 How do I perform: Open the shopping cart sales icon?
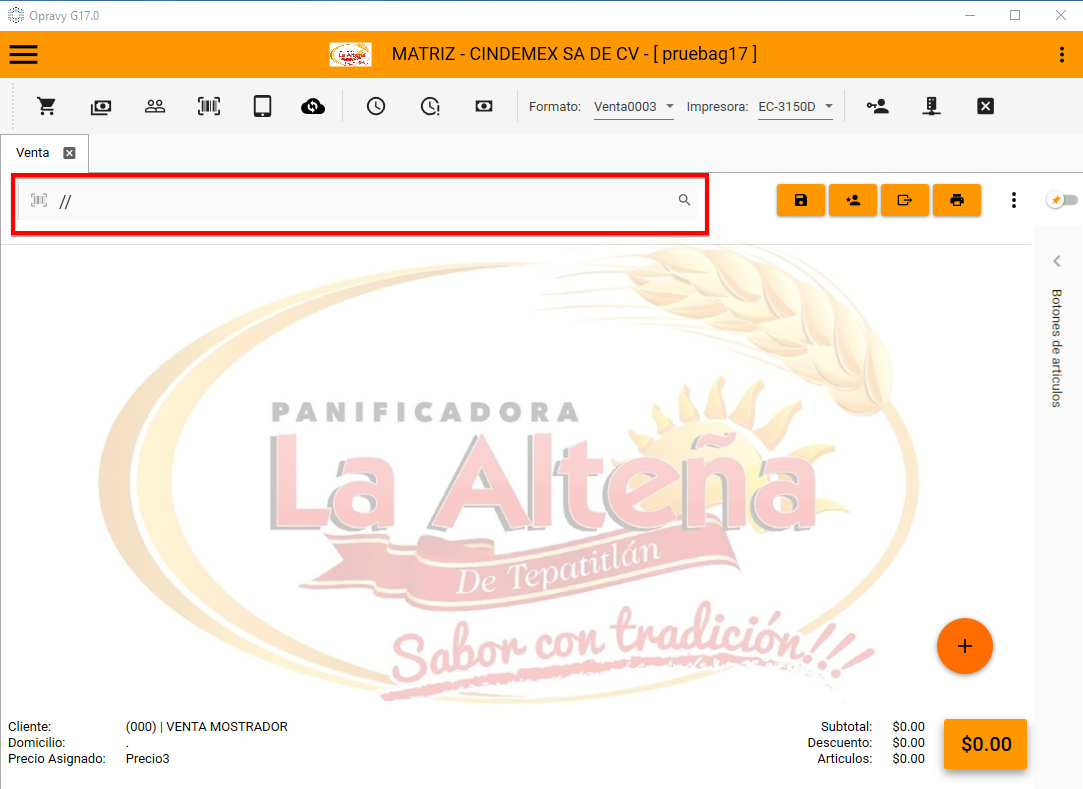pyautogui.click(x=47, y=106)
